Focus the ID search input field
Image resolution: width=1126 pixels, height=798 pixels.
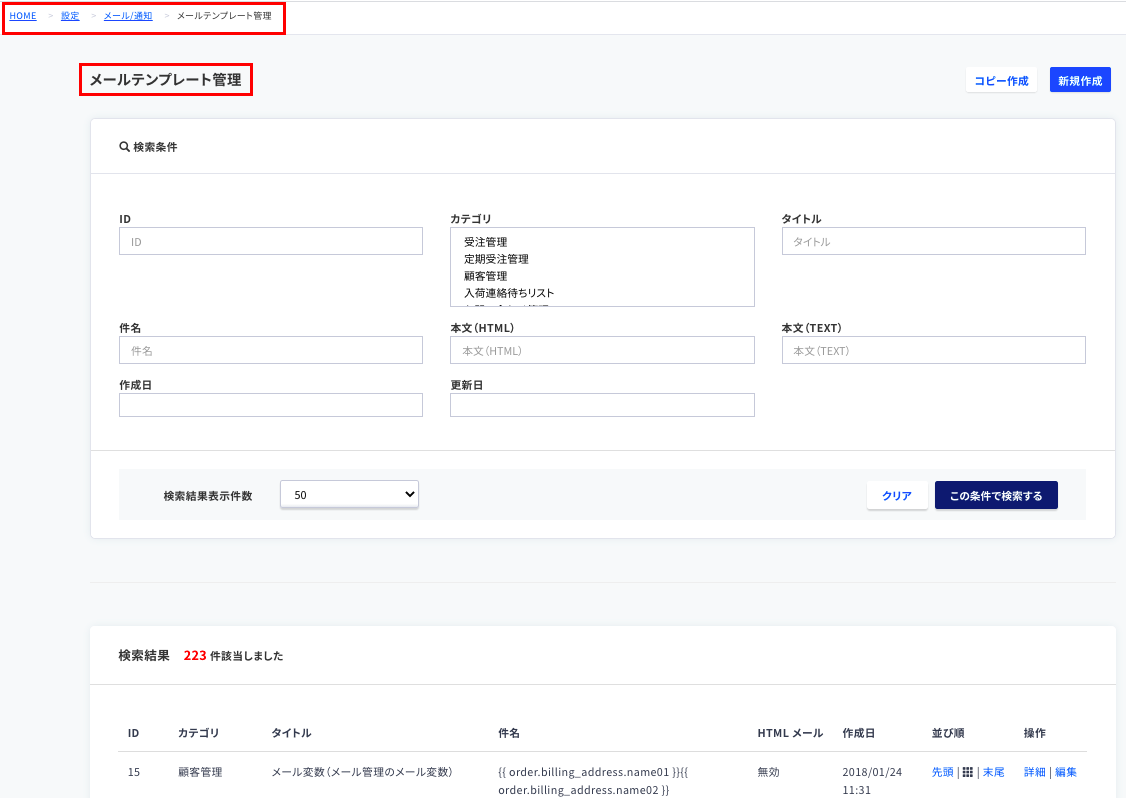pos(271,241)
